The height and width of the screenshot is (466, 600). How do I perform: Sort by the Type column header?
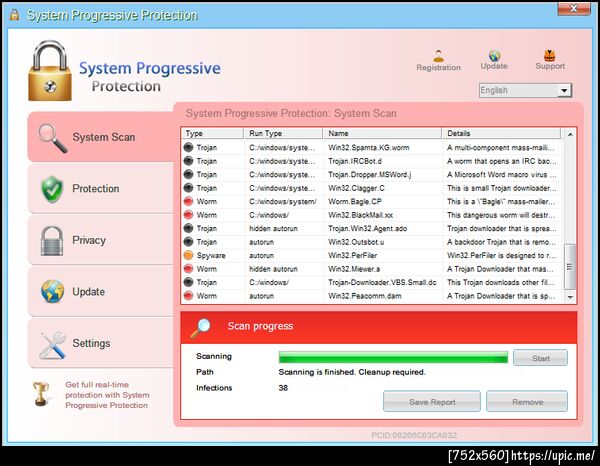tap(212, 133)
